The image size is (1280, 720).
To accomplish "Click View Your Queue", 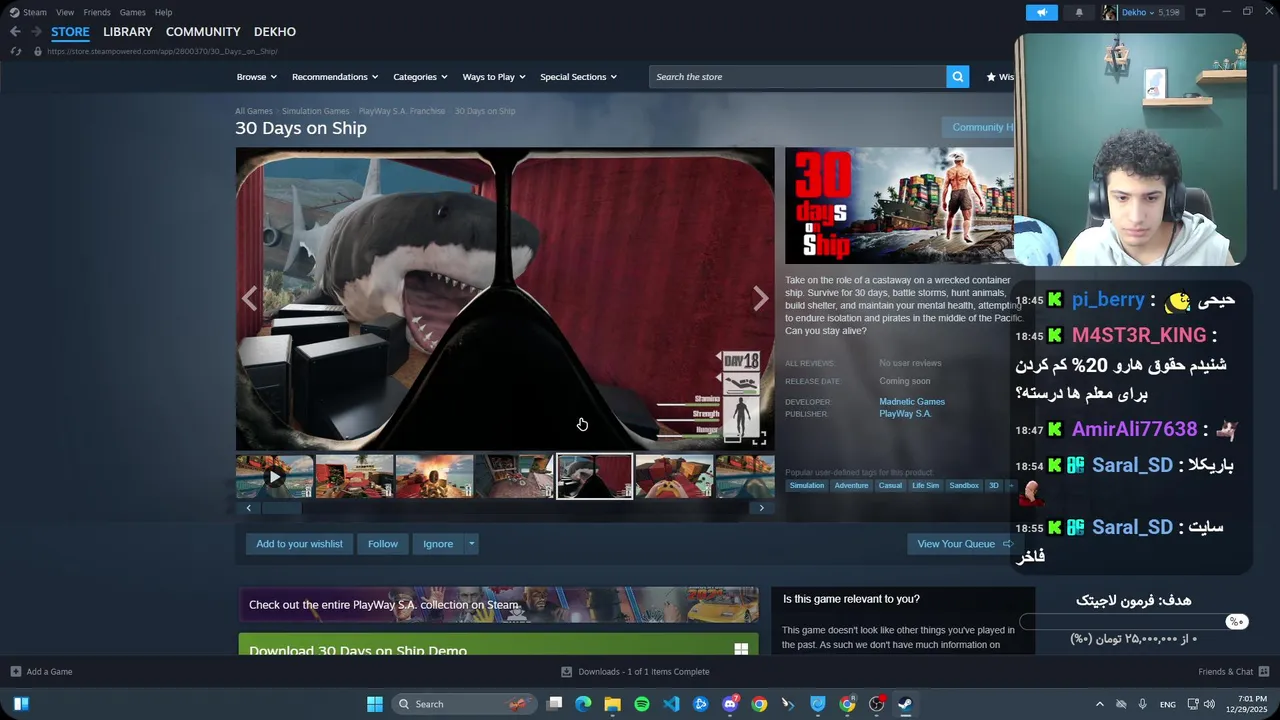I will 964,544.
